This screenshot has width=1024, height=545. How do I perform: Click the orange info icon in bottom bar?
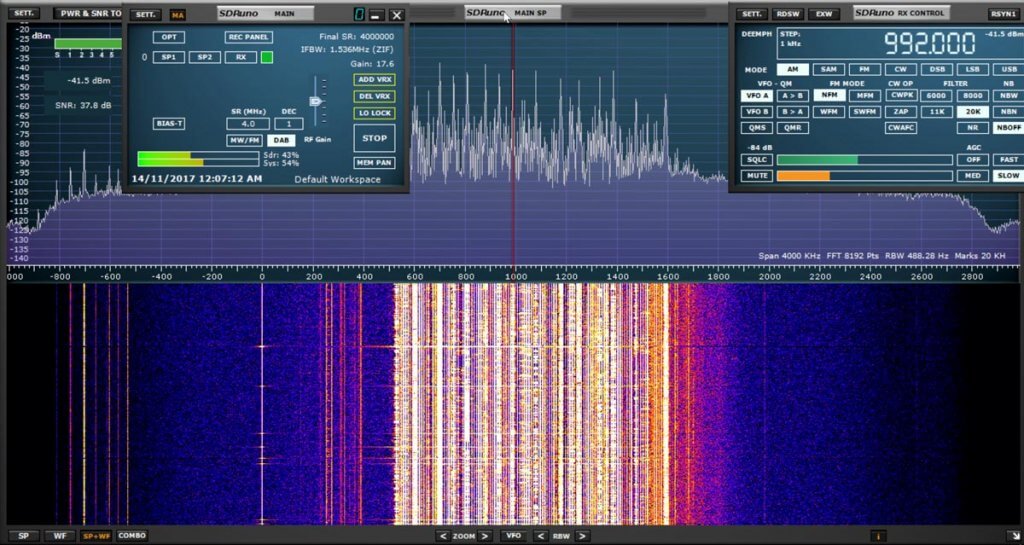[879, 536]
